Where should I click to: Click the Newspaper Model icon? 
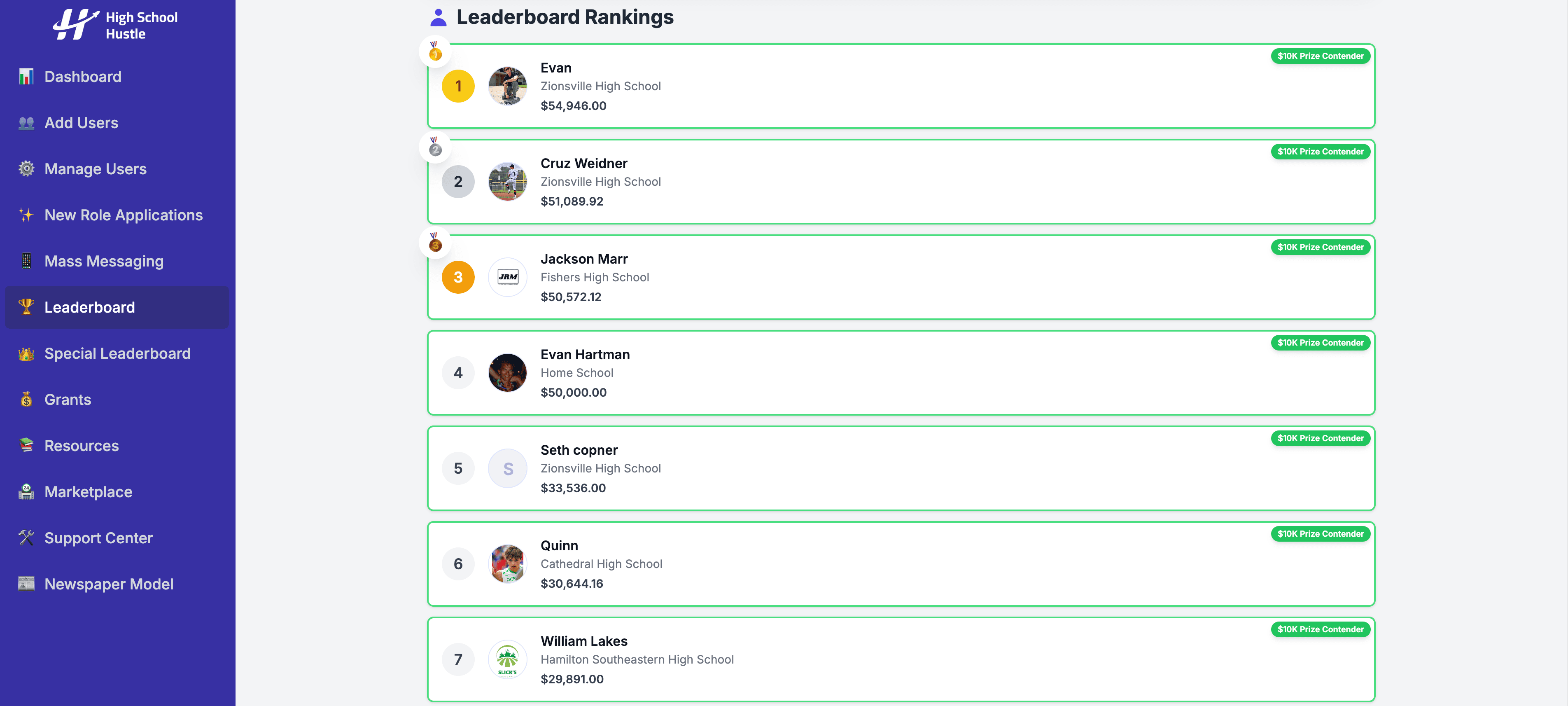tap(26, 584)
